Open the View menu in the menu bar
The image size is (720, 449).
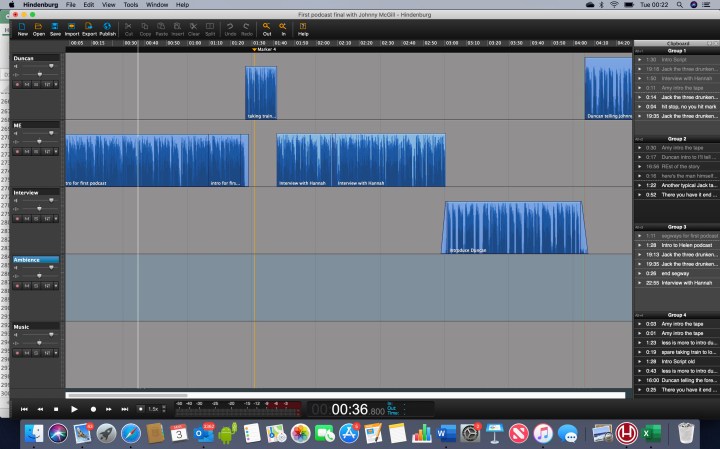point(106,5)
